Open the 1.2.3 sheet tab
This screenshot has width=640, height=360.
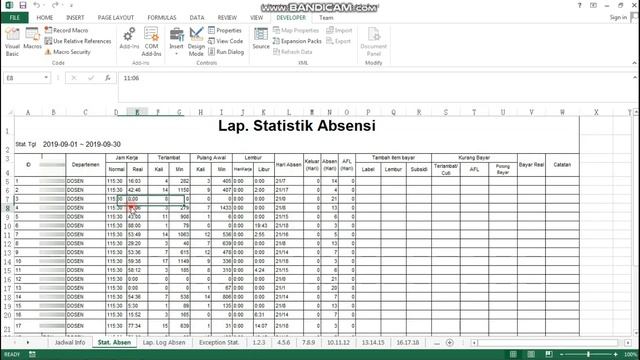pyautogui.click(x=259, y=342)
